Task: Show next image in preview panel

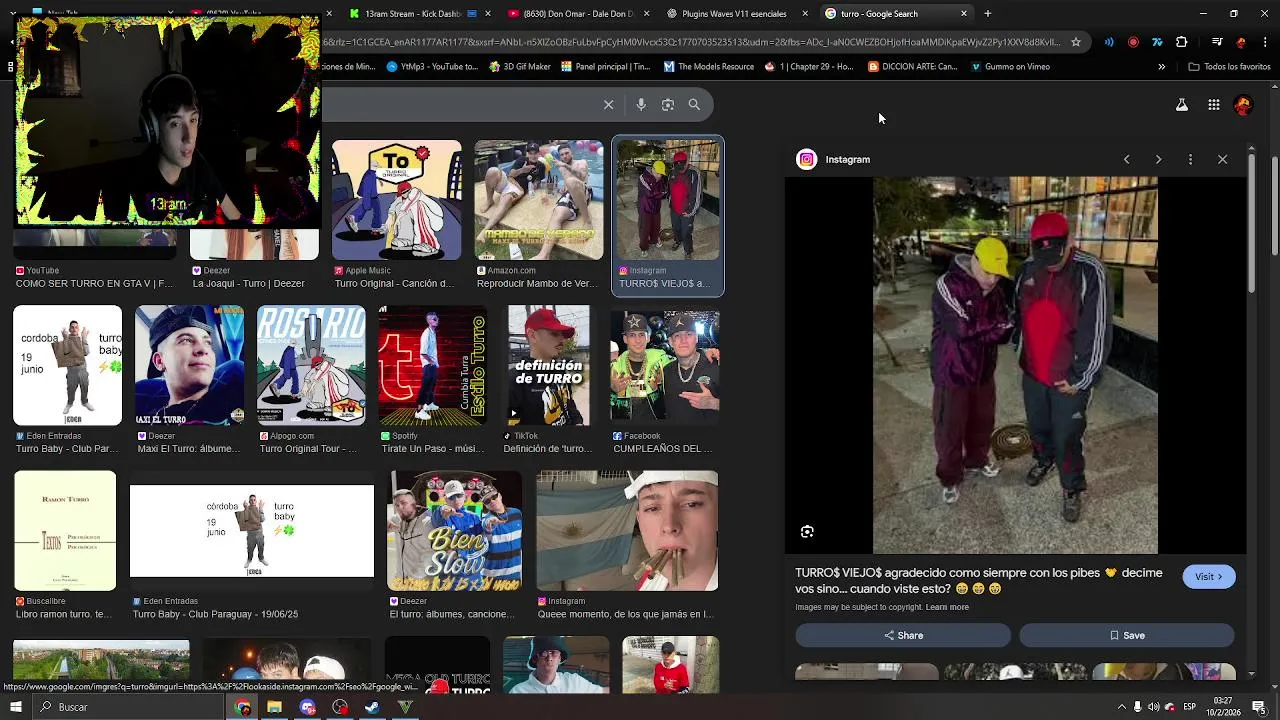Action: pos(1158,159)
